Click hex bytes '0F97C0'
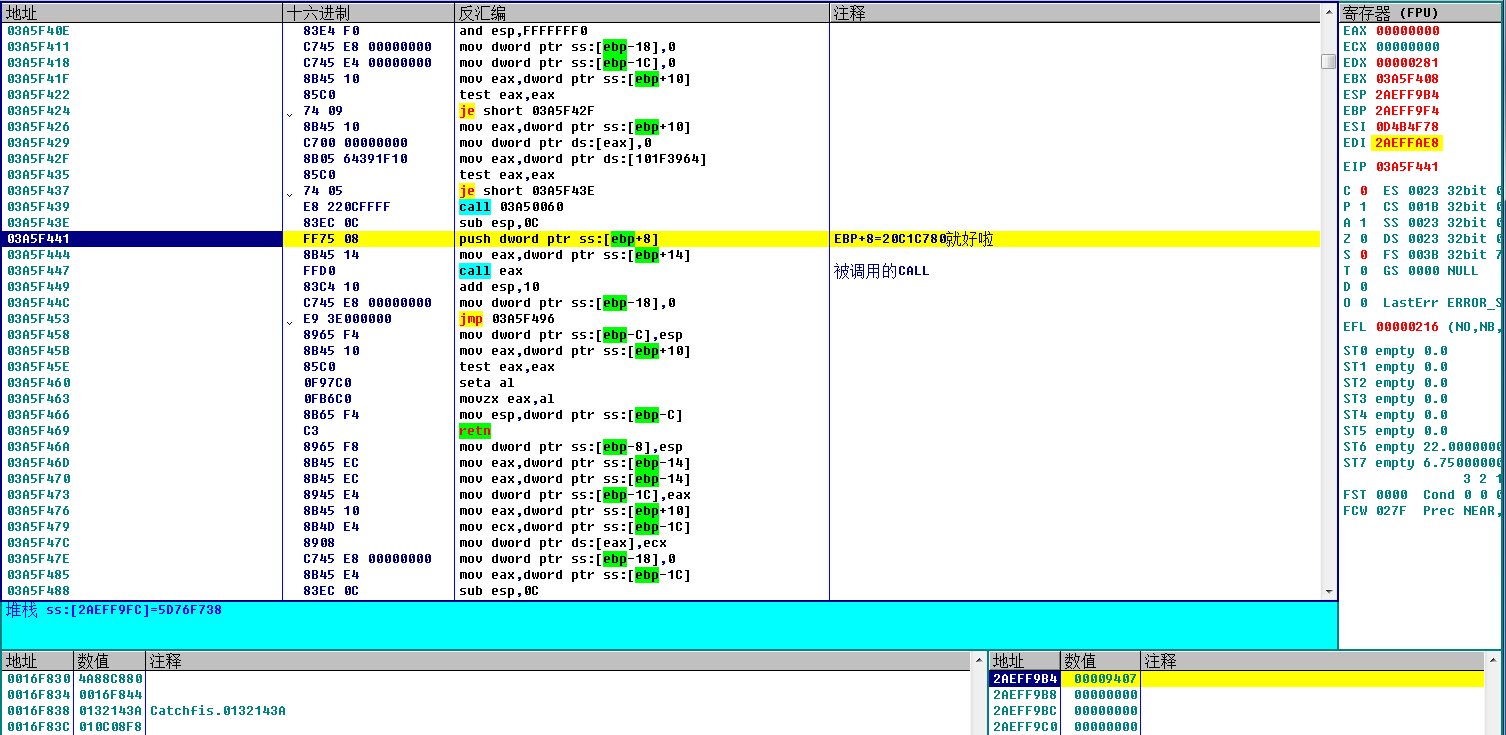 pyautogui.click(x=327, y=383)
